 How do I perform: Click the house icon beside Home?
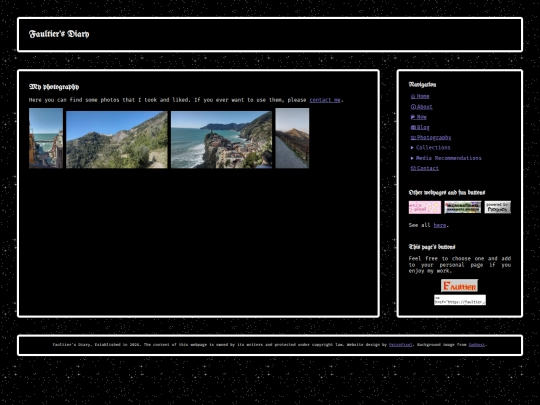(x=413, y=96)
